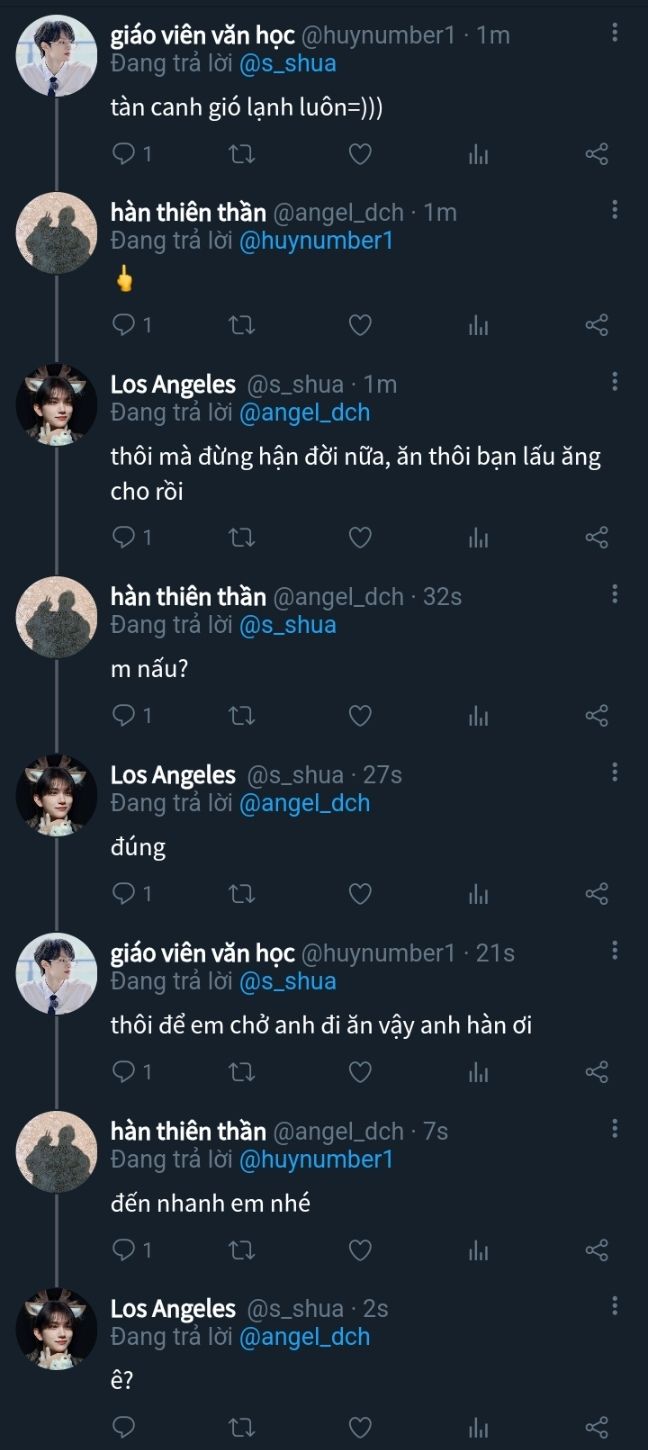Screen dimensions: 648x1450
Task: View analytics for the "đến nhanh em nhé" tweet
Action: coord(479,1250)
